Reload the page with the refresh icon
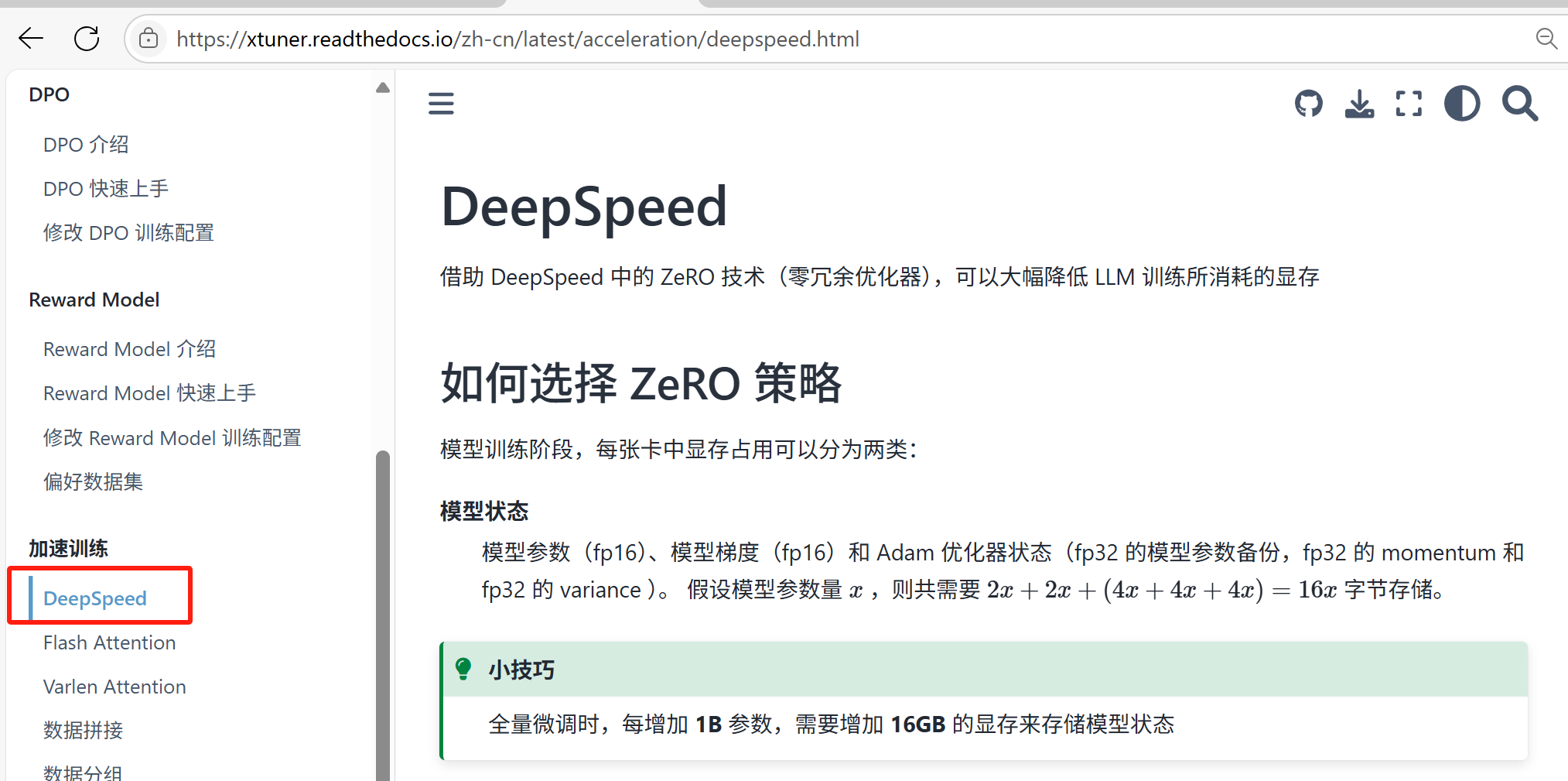 tap(87, 38)
